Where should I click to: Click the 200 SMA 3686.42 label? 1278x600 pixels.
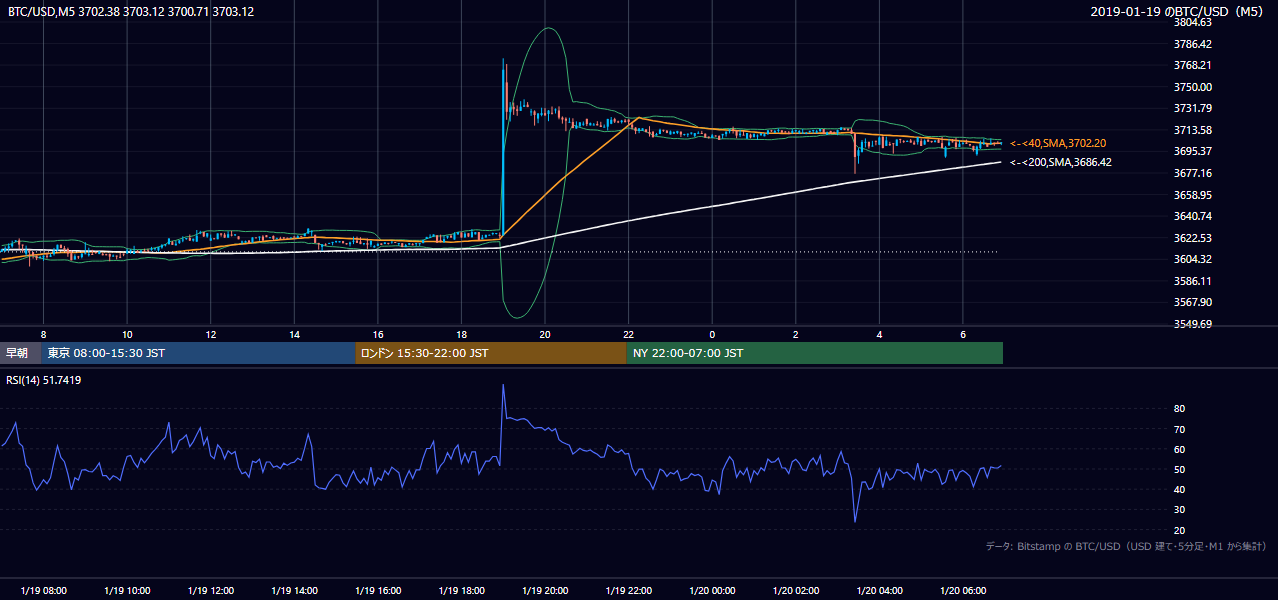pos(1060,162)
